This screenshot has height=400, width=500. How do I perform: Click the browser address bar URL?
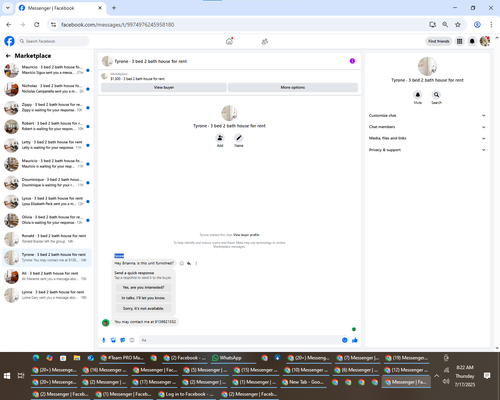click(x=117, y=25)
